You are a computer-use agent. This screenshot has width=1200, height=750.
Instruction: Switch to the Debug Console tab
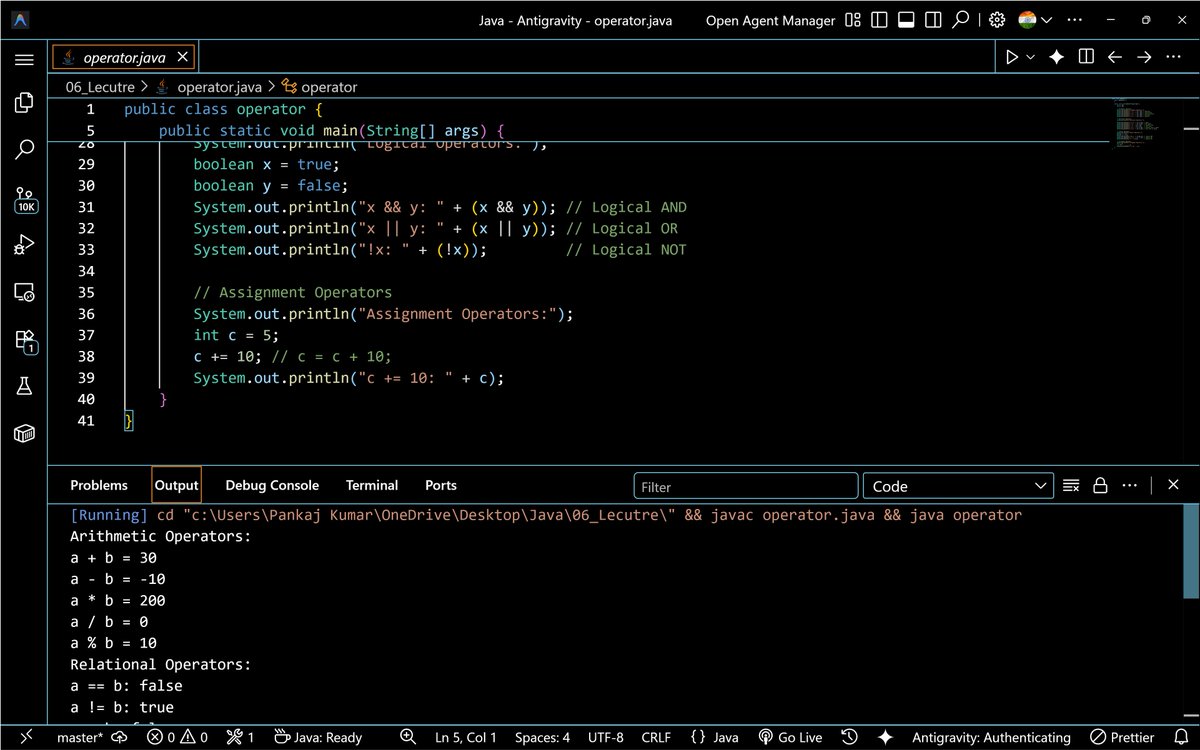click(x=272, y=485)
